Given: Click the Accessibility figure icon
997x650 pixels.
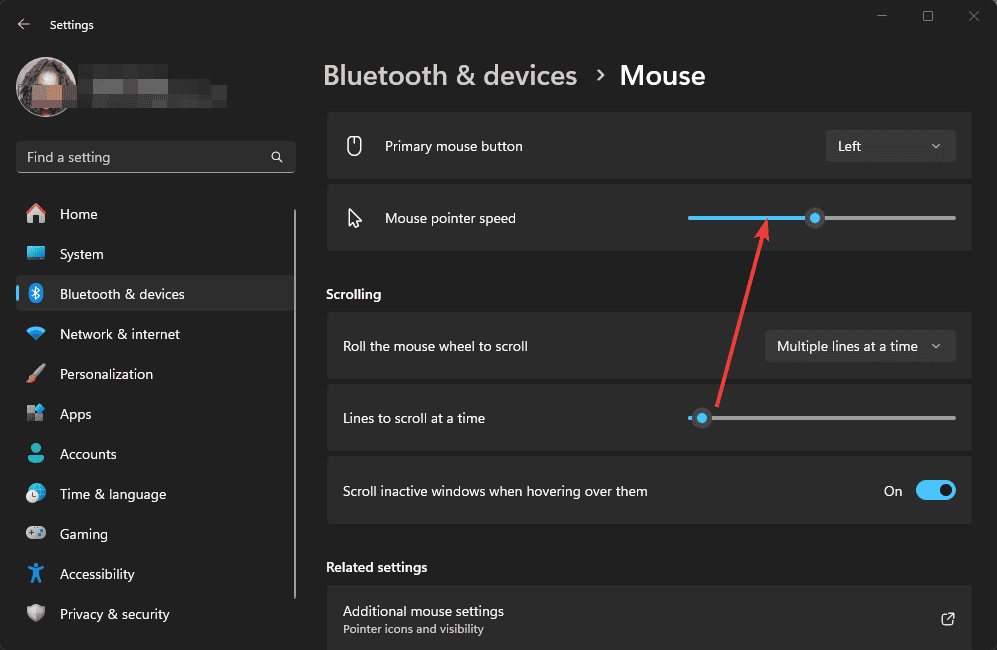Looking at the screenshot, I should (36, 574).
